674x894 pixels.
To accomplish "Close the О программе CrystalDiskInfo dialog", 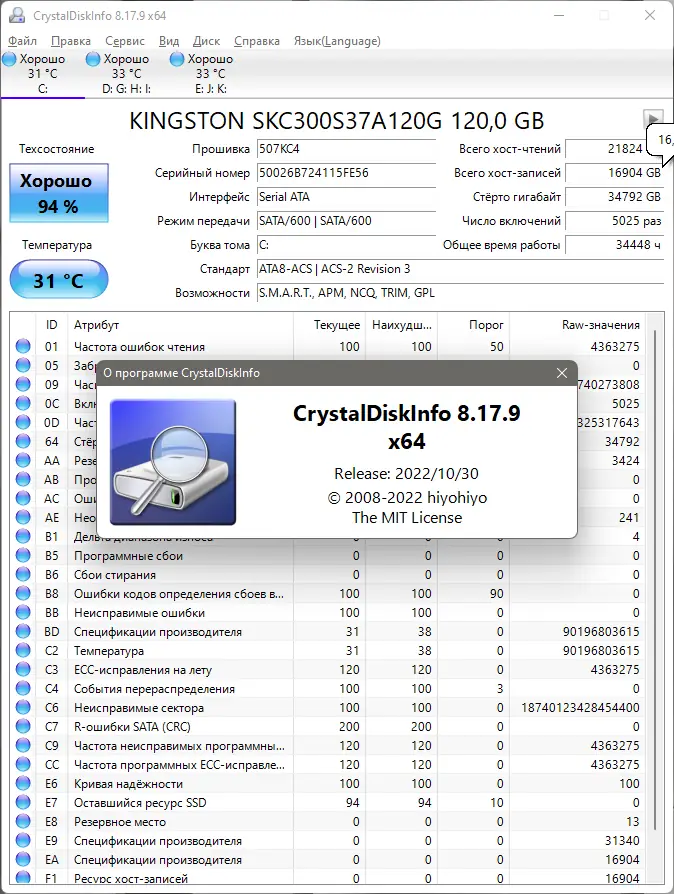I will pyautogui.click(x=562, y=373).
